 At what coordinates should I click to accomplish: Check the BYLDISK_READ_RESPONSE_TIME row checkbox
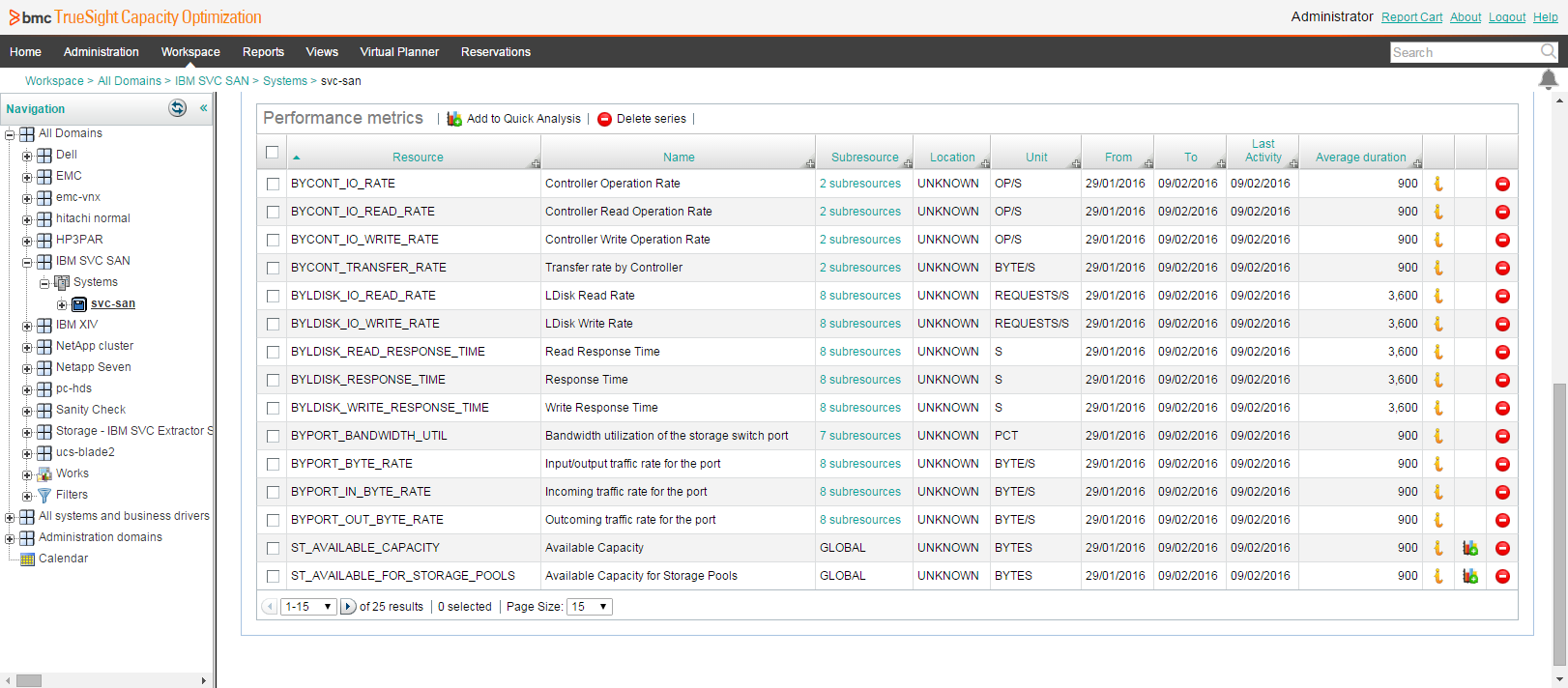coord(273,352)
